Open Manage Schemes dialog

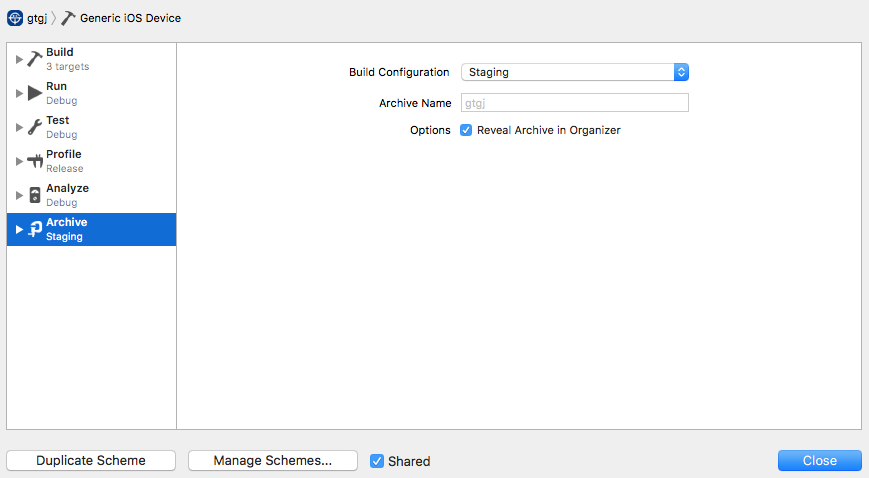[273, 460]
